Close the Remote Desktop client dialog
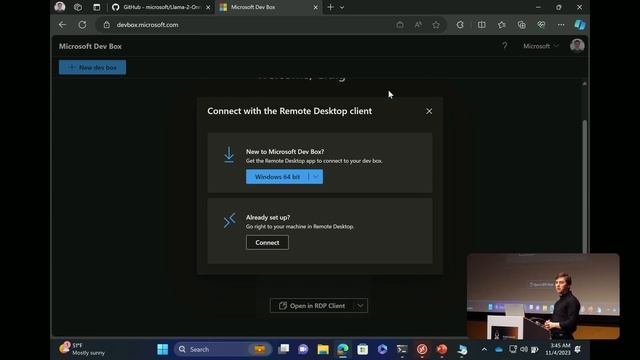This screenshot has width=640, height=360. click(x=429, y=111)
